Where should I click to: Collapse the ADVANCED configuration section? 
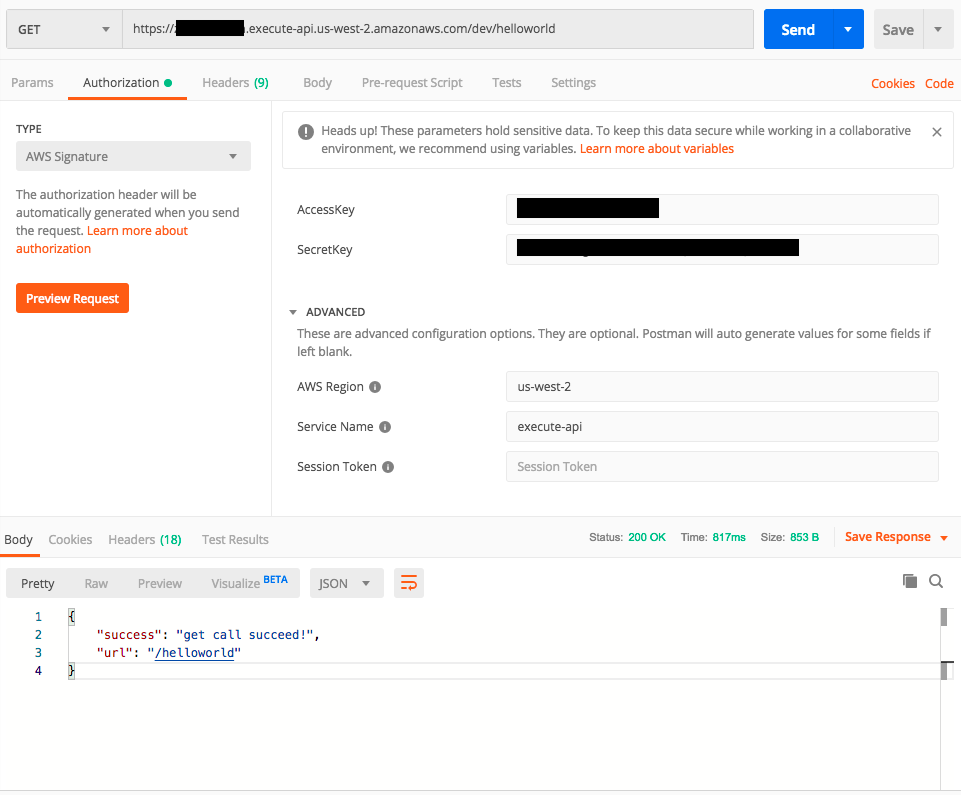[293, 311]
